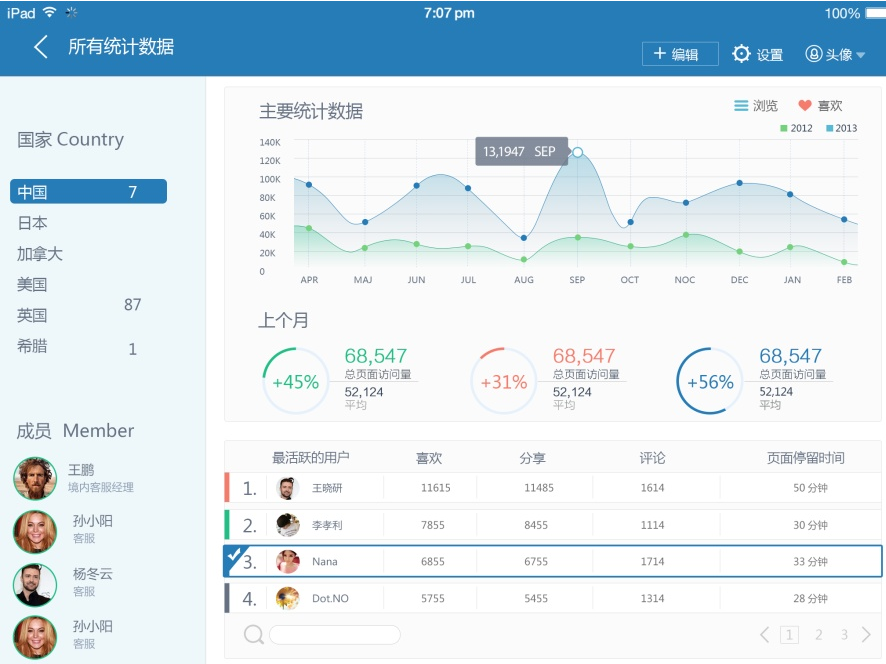Navigate back using the back arrow icon
The image size is (886, 664).
(x=41, y=46)
